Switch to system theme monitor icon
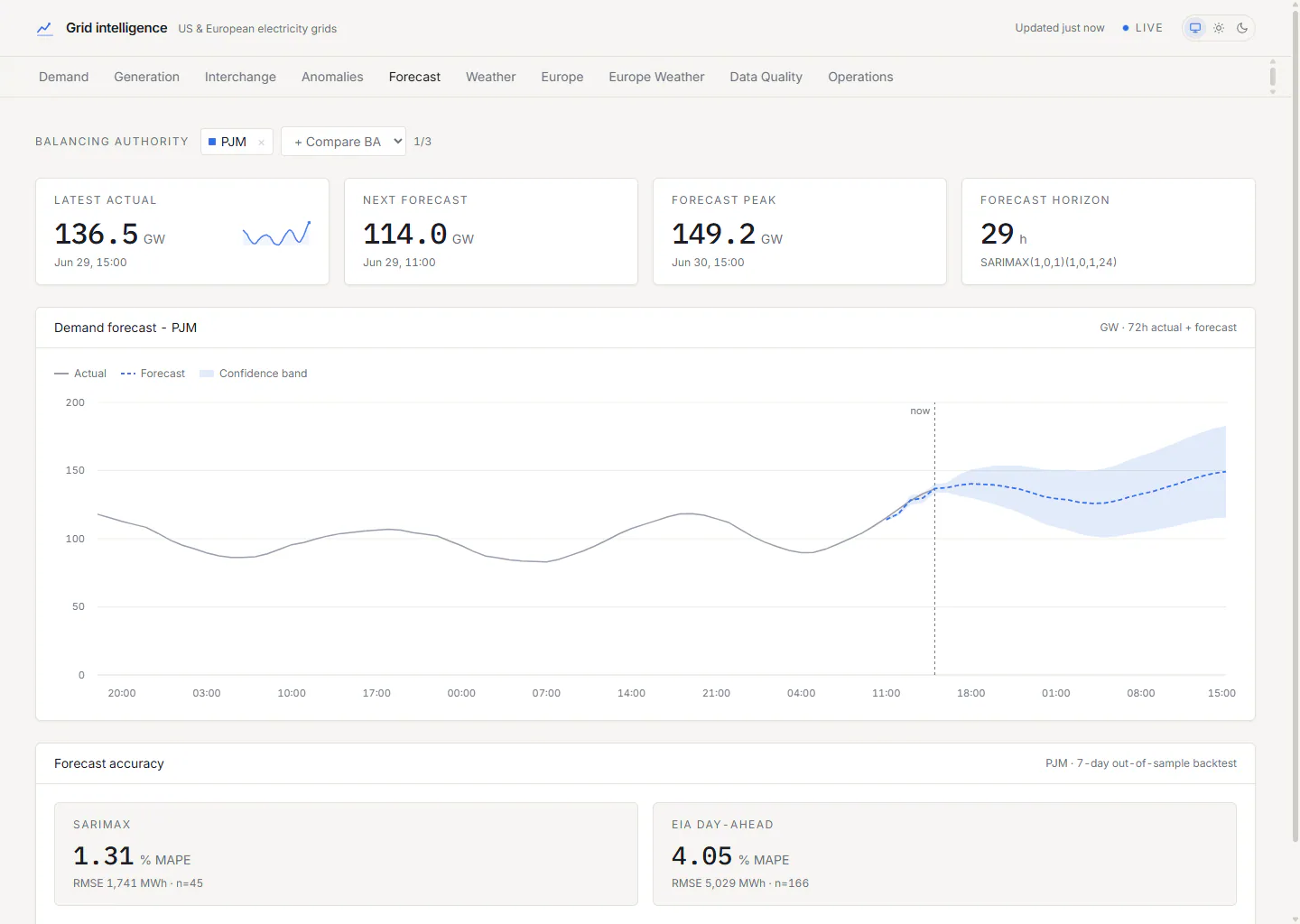The height and width of the screenshot is (924, 1300). coord(1195,28)
